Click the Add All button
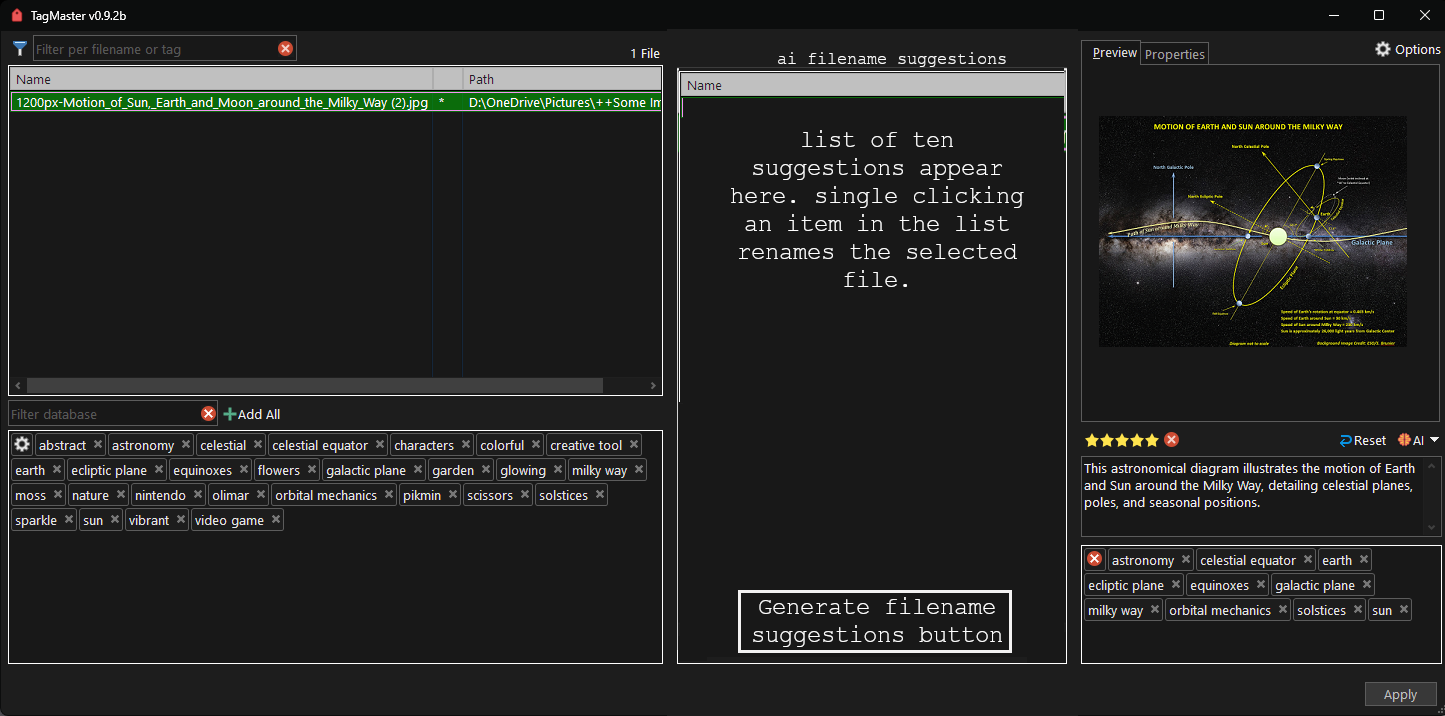 point(252,414)
